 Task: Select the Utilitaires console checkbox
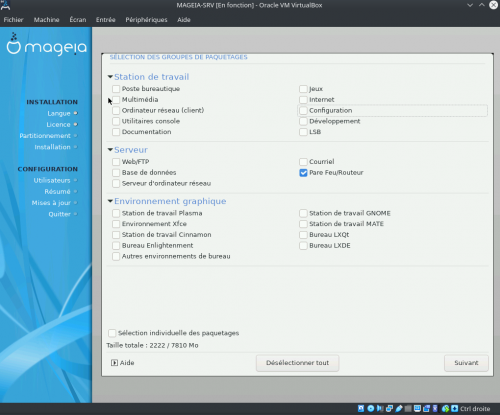tap(116, 121)
